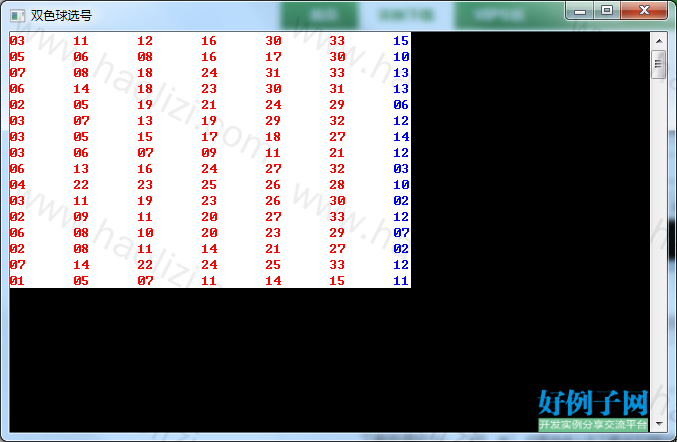The width and height of the screenshot is (677, 442).
Task: Select blue 12 in row 02 09 11 20
Action: click(401, 217)
